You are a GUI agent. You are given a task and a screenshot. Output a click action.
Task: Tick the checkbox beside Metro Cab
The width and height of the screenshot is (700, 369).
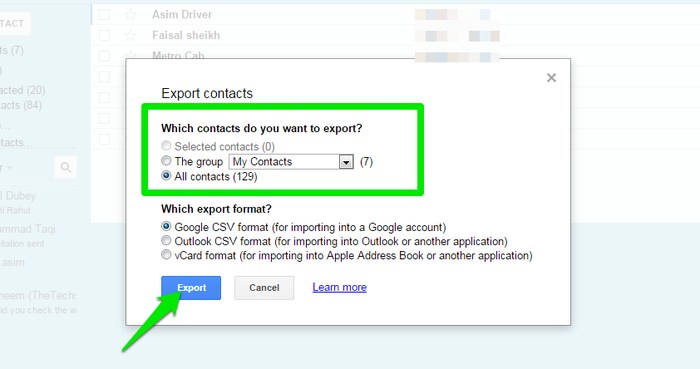[104, 56]
